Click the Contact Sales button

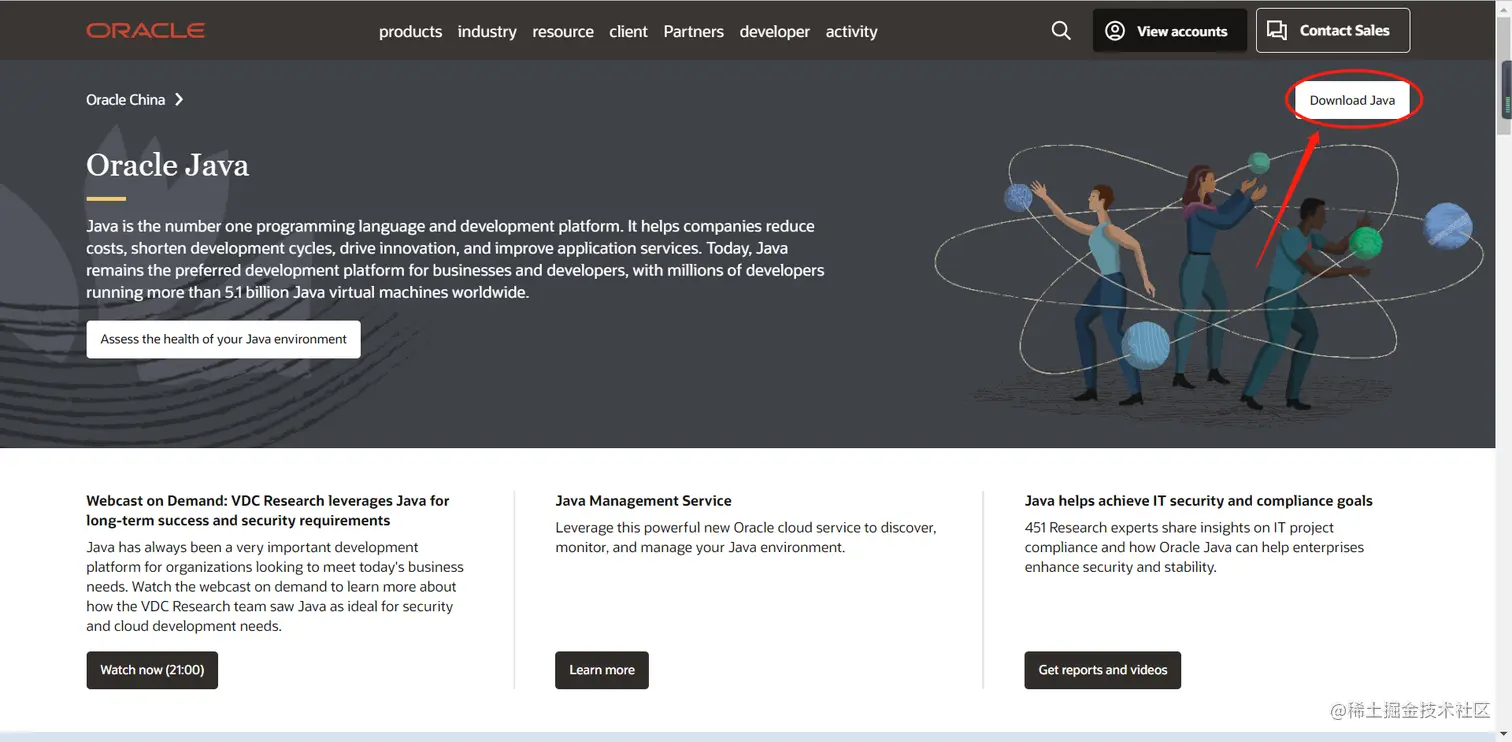pos(1333,31)
